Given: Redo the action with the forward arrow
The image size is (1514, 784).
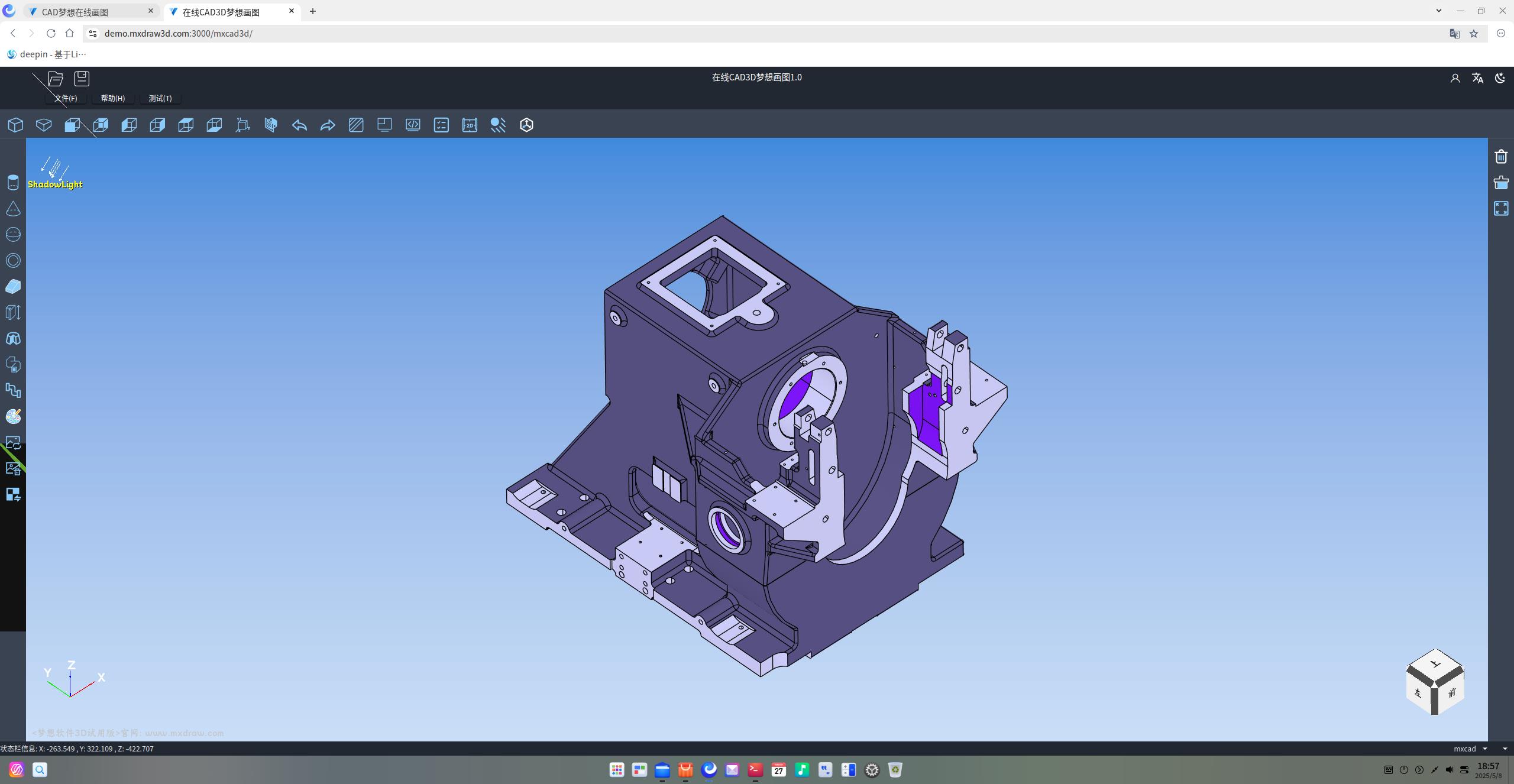Looking at the screenshot, I should pyautogui.click(x=328, y=125).
